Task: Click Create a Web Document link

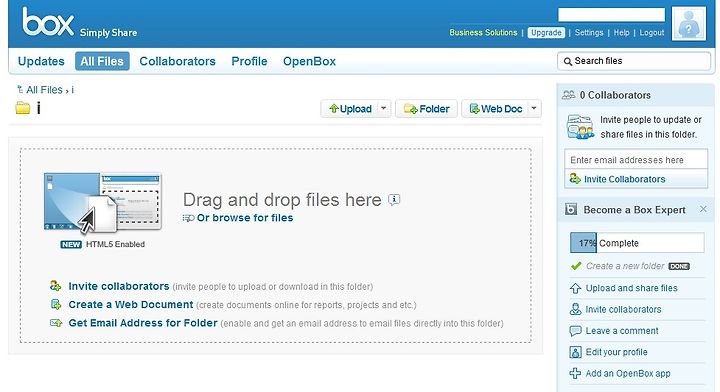Action: pyautogui.click(x=130, y=304)
